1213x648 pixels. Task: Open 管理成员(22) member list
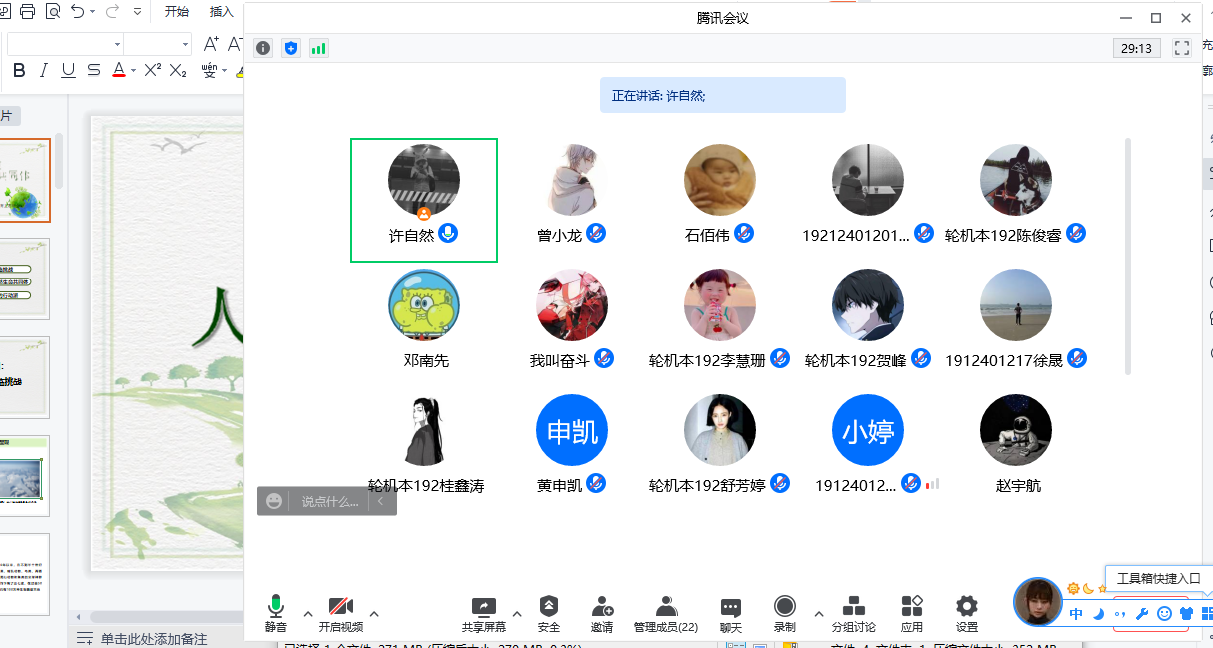[x=666, y=612]
